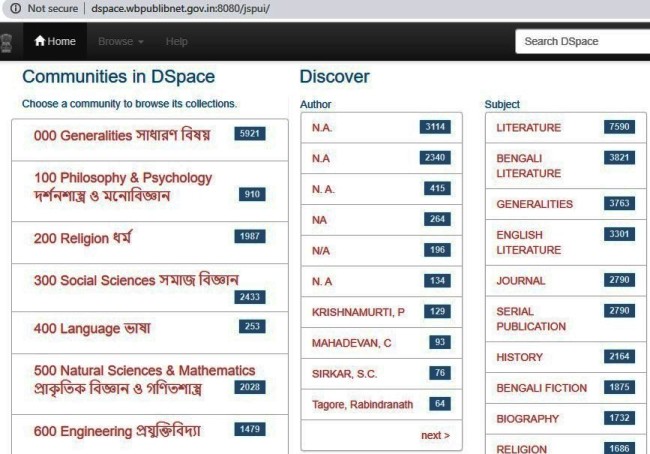650x454 pixels.
Task: Click the browser address bar URL
Action: 180,8
